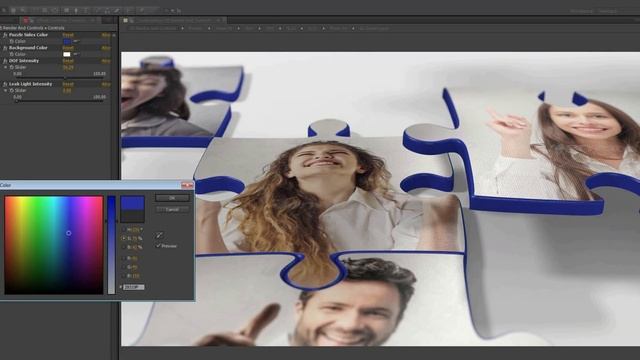Select the S saturation radio button
The image size is (640, 360).
(124, 238)
